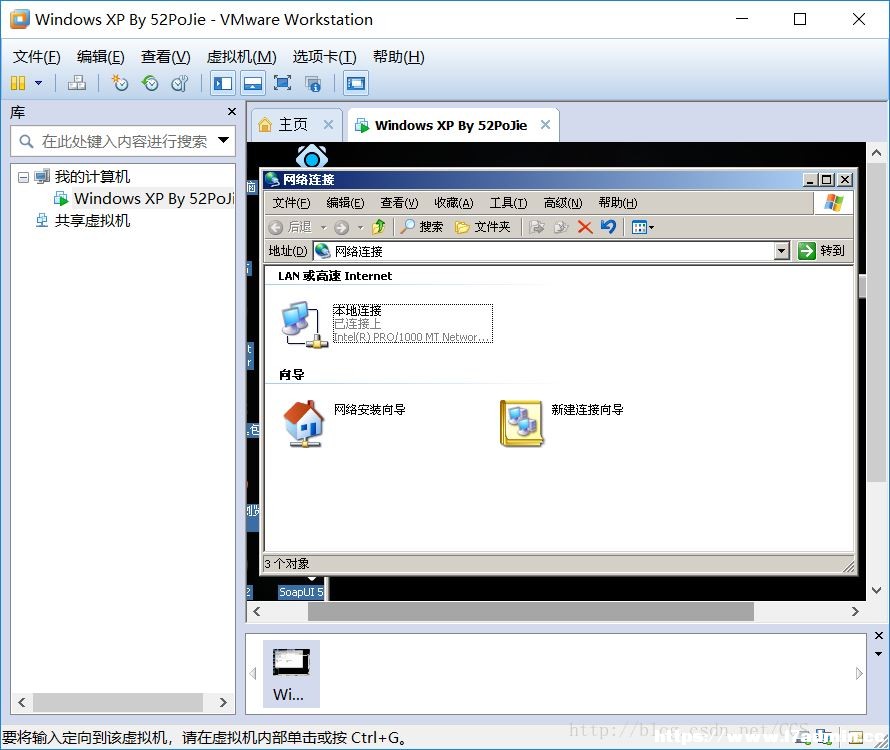Screen dimensions: 890x750
Task: Select the 本地连接 network connection icon
Action: coord(305,324)
